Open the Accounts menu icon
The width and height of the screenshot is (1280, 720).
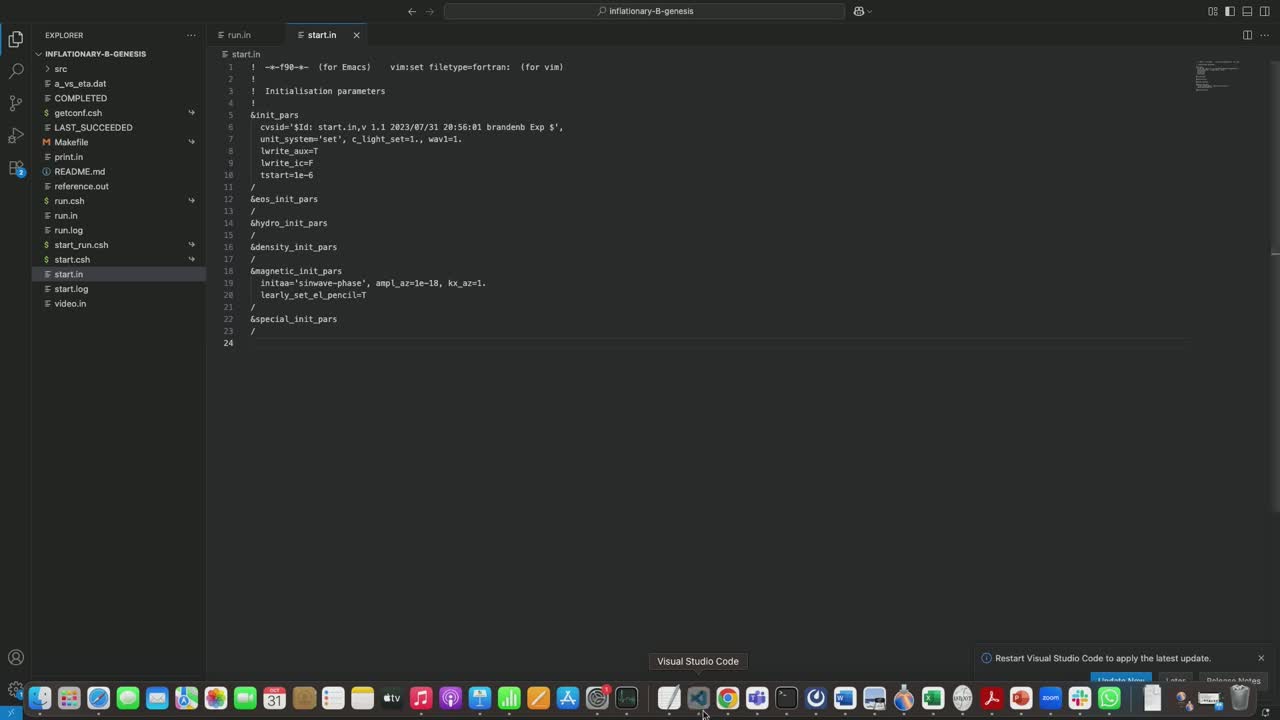pyautogui.click(x=16, y=658)
